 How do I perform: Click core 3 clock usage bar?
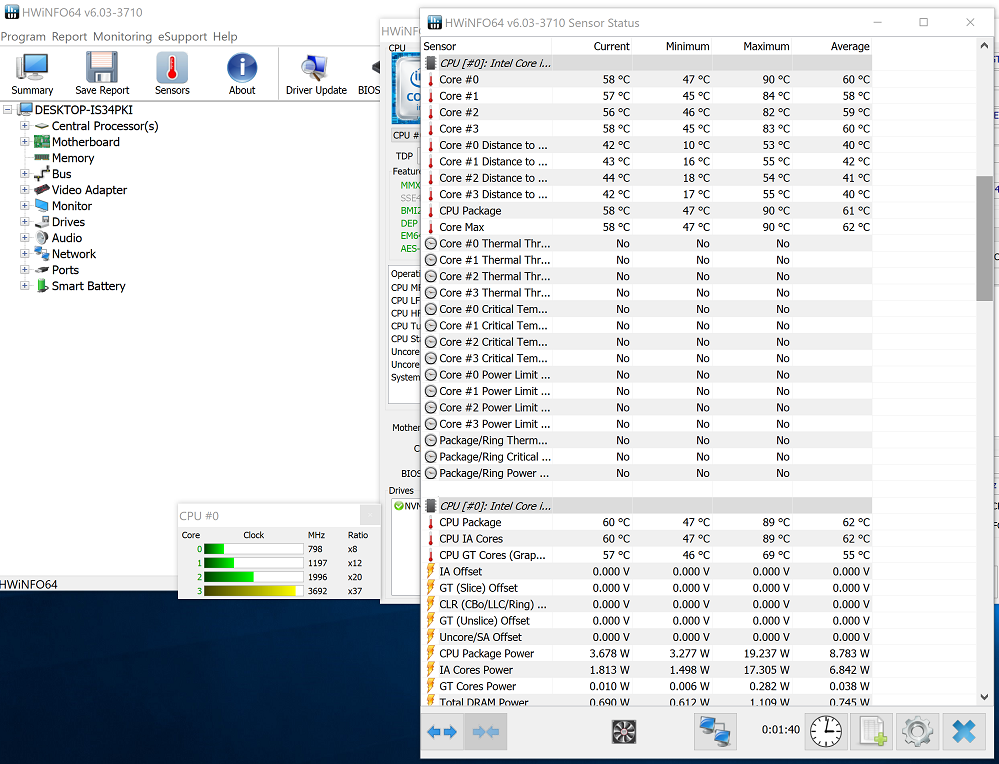pyautogui.click(x=254, y=591)
